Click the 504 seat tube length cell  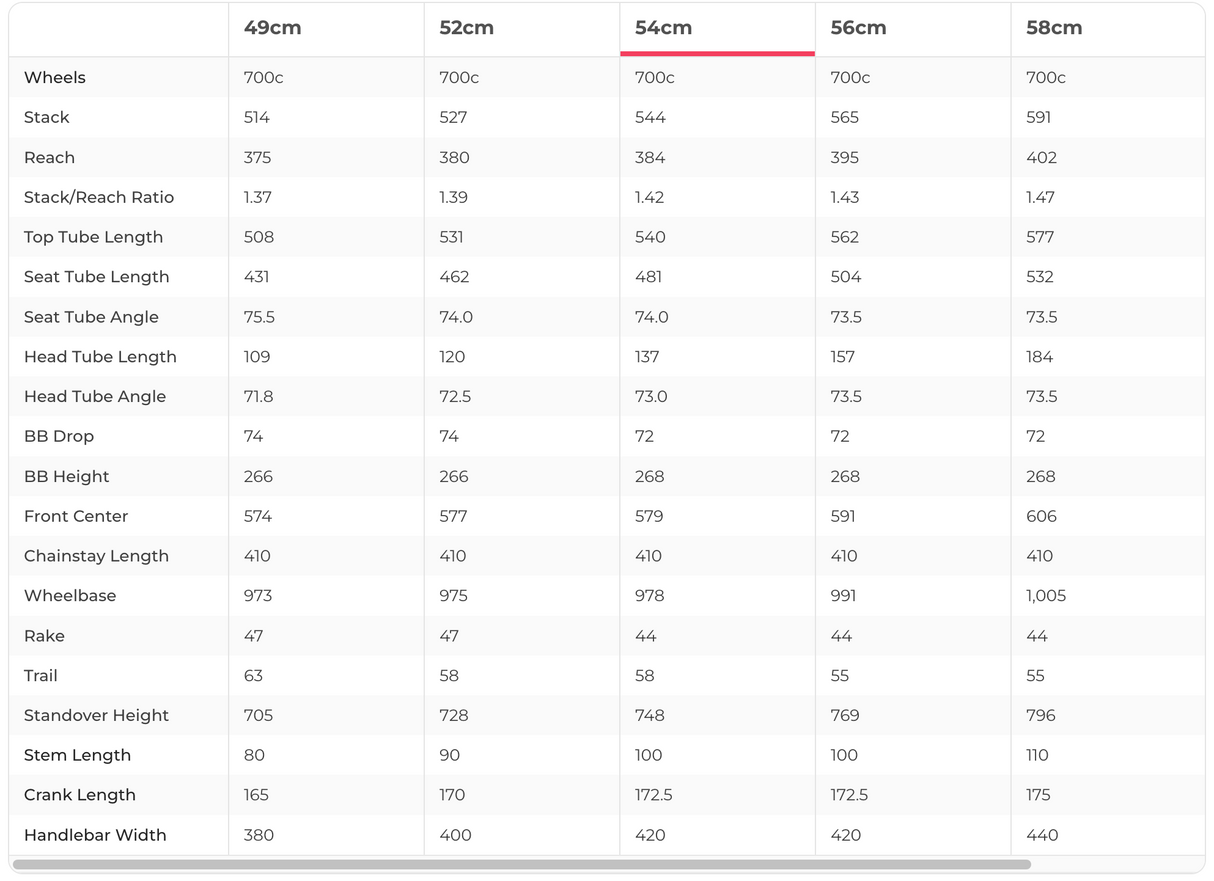(845, 277)
